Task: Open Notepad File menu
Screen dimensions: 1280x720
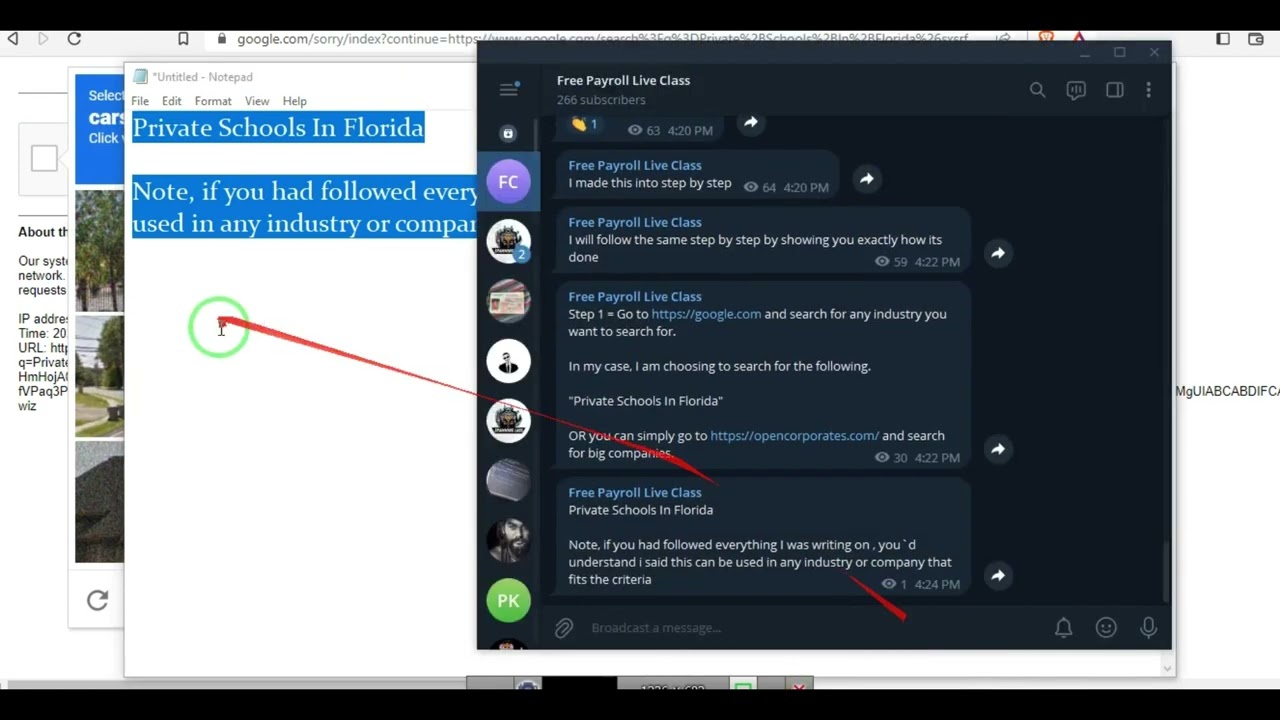Action: 140,101
